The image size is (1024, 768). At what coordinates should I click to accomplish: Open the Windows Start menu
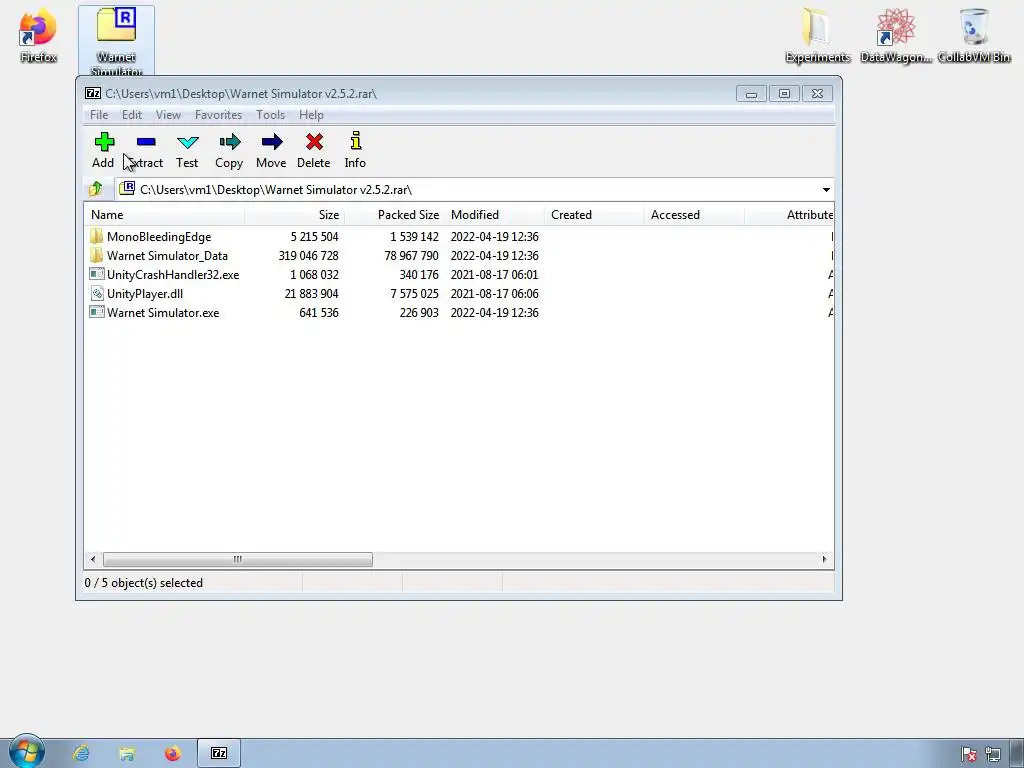[26, 752]
